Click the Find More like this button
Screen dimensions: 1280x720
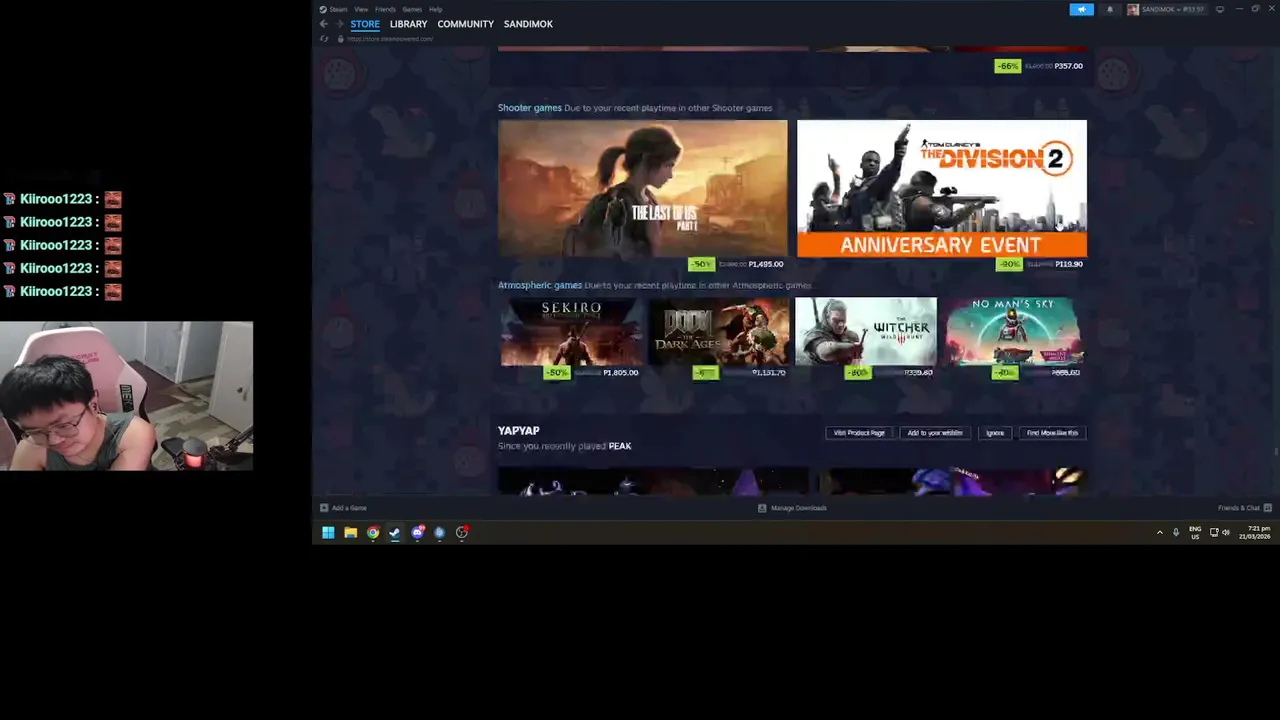coord(1052,433)
